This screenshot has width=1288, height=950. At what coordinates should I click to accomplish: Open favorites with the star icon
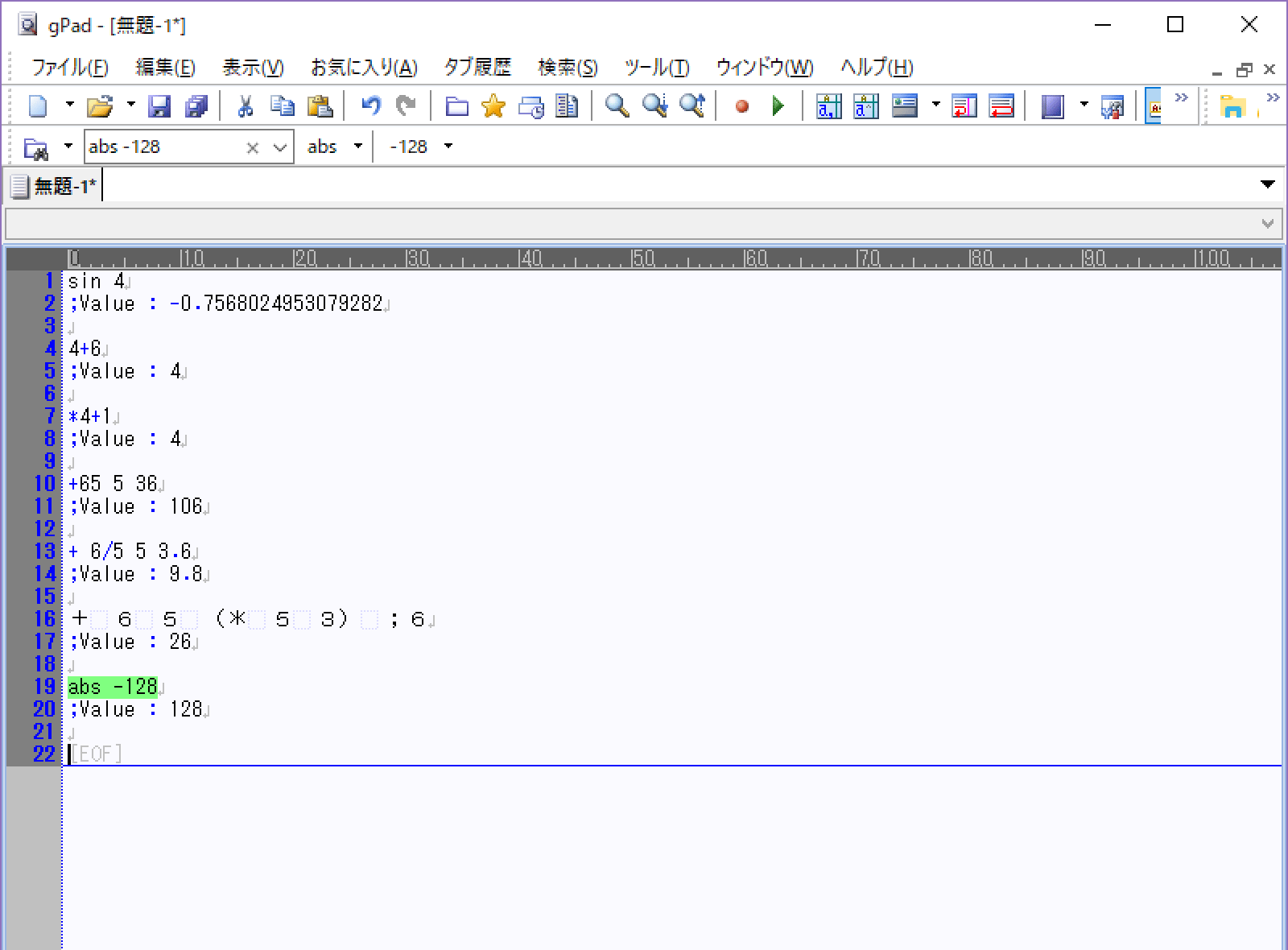pyautogui.click(x=493, y=105)
